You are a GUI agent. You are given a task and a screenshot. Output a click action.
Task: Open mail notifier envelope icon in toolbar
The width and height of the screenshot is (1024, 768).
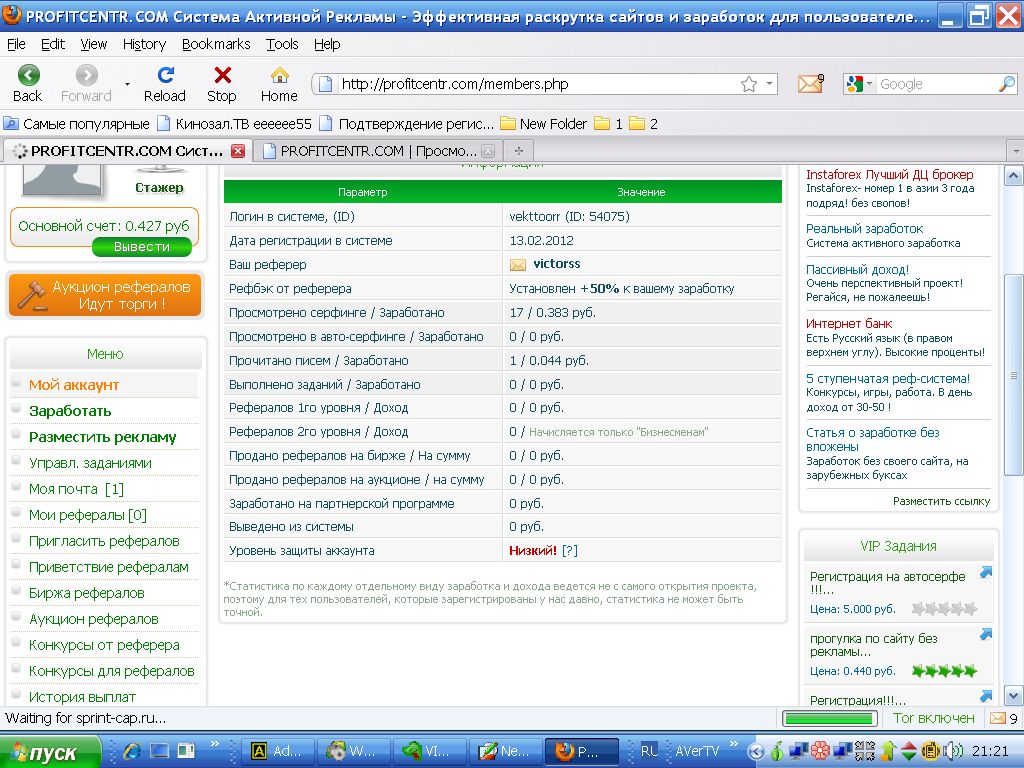click(810, 84)
